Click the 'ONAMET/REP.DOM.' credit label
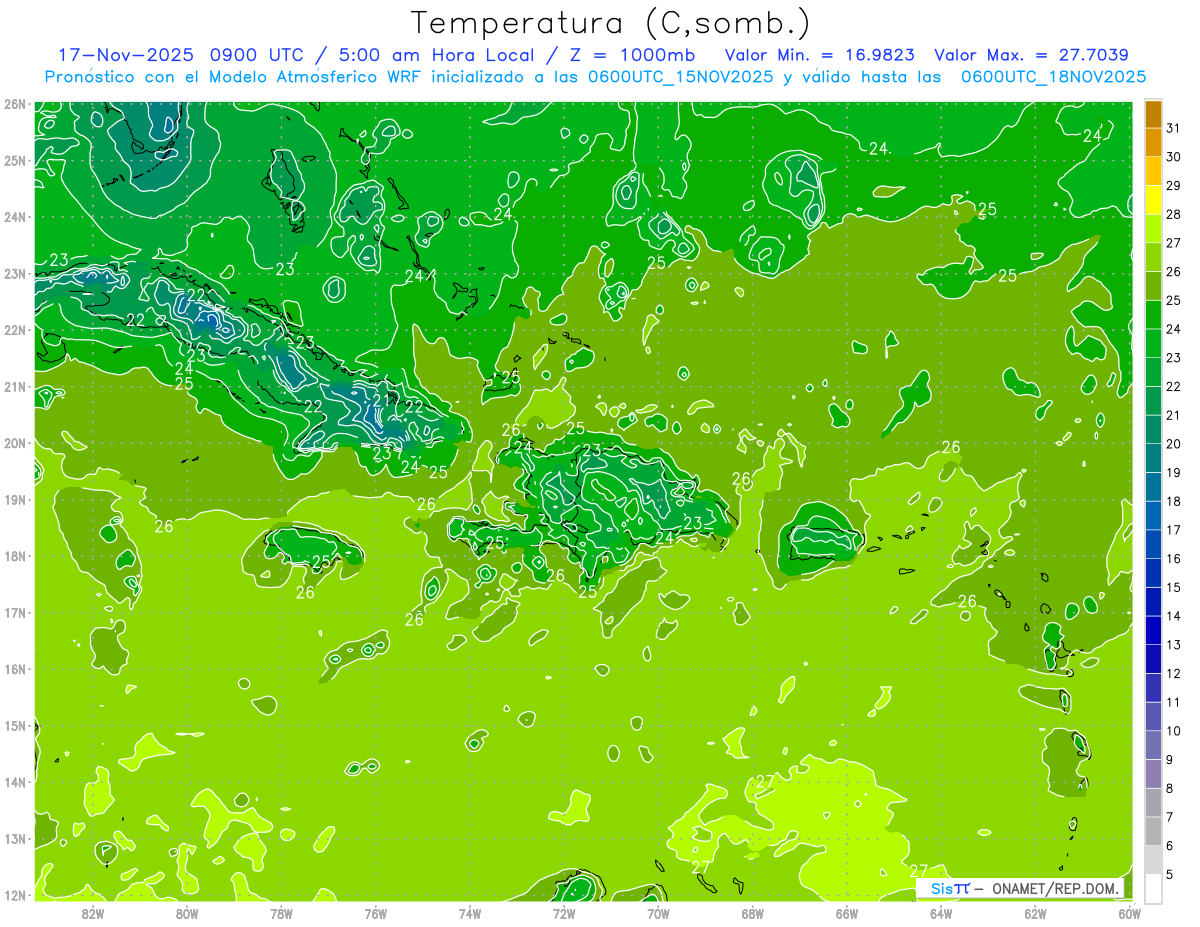Viewport: 1200px width, 927px height. click(1056, 888)
